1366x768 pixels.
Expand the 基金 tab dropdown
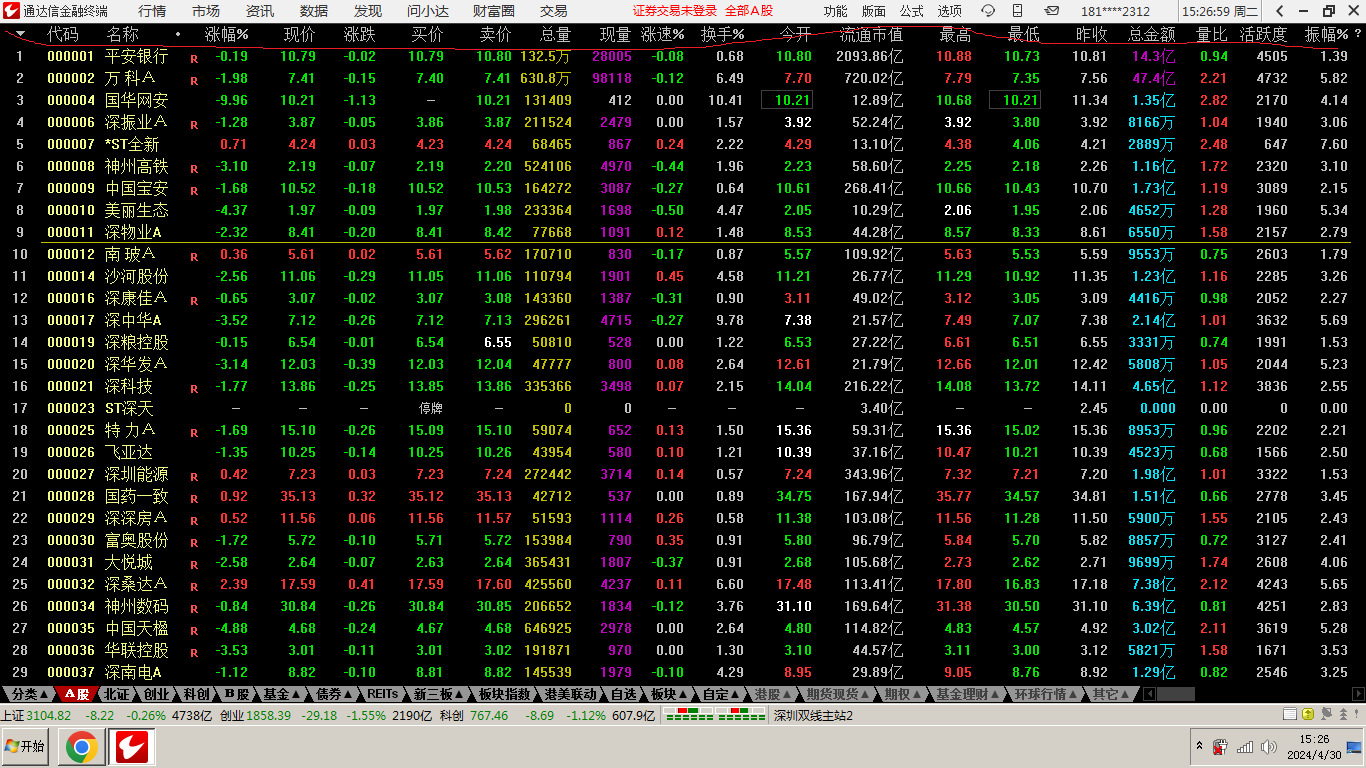tap(283, 694)
